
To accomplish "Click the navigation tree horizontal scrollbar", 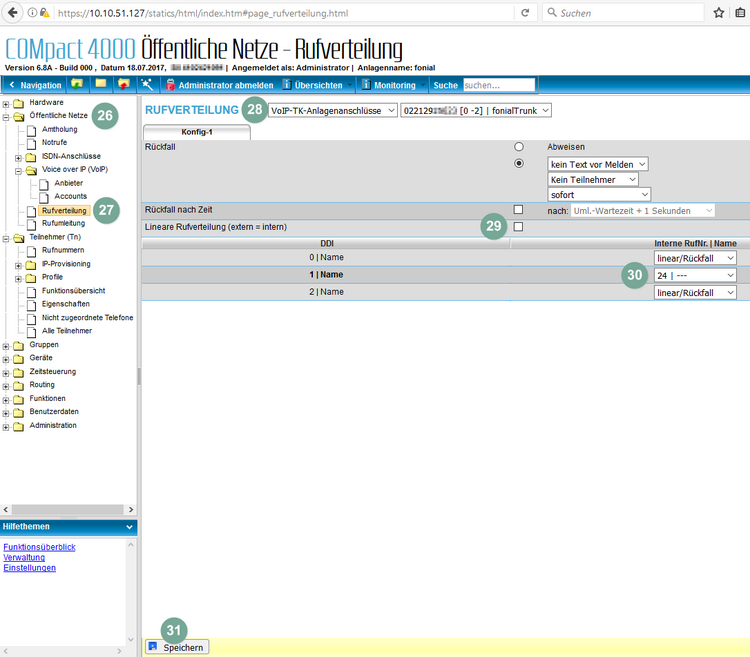I will coord(67,509).
